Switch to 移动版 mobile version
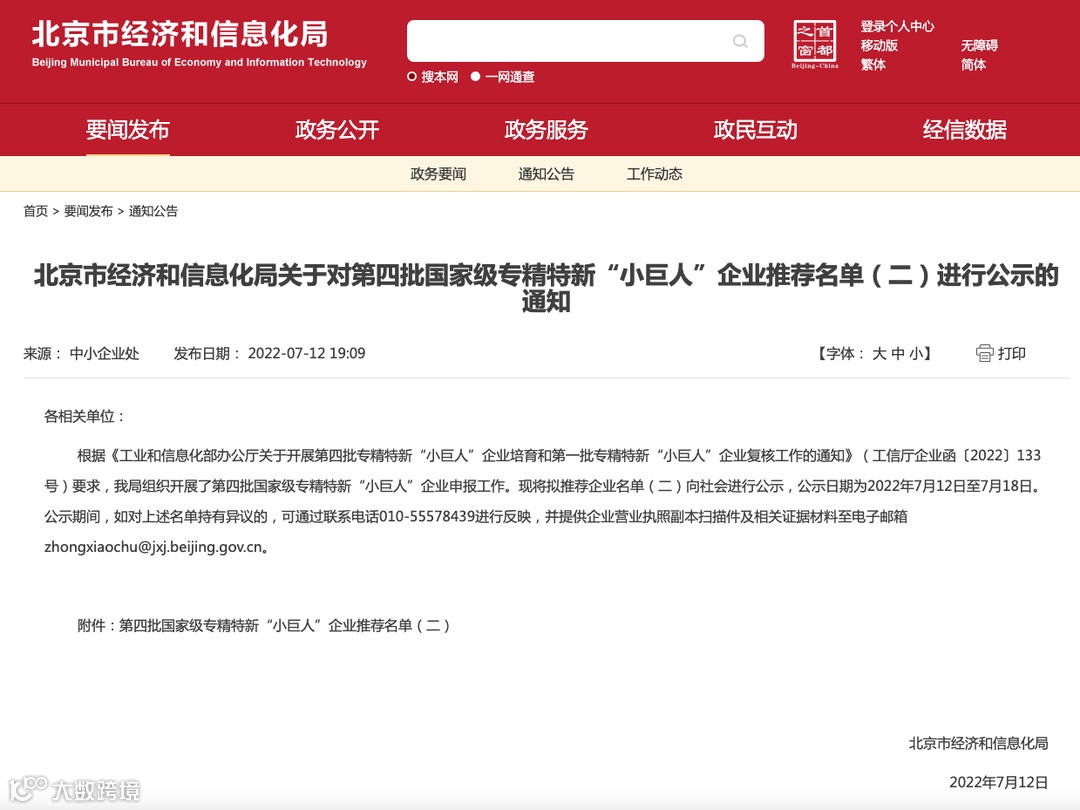This screenshot has height=810, width=1080. [x=879, y=45]
